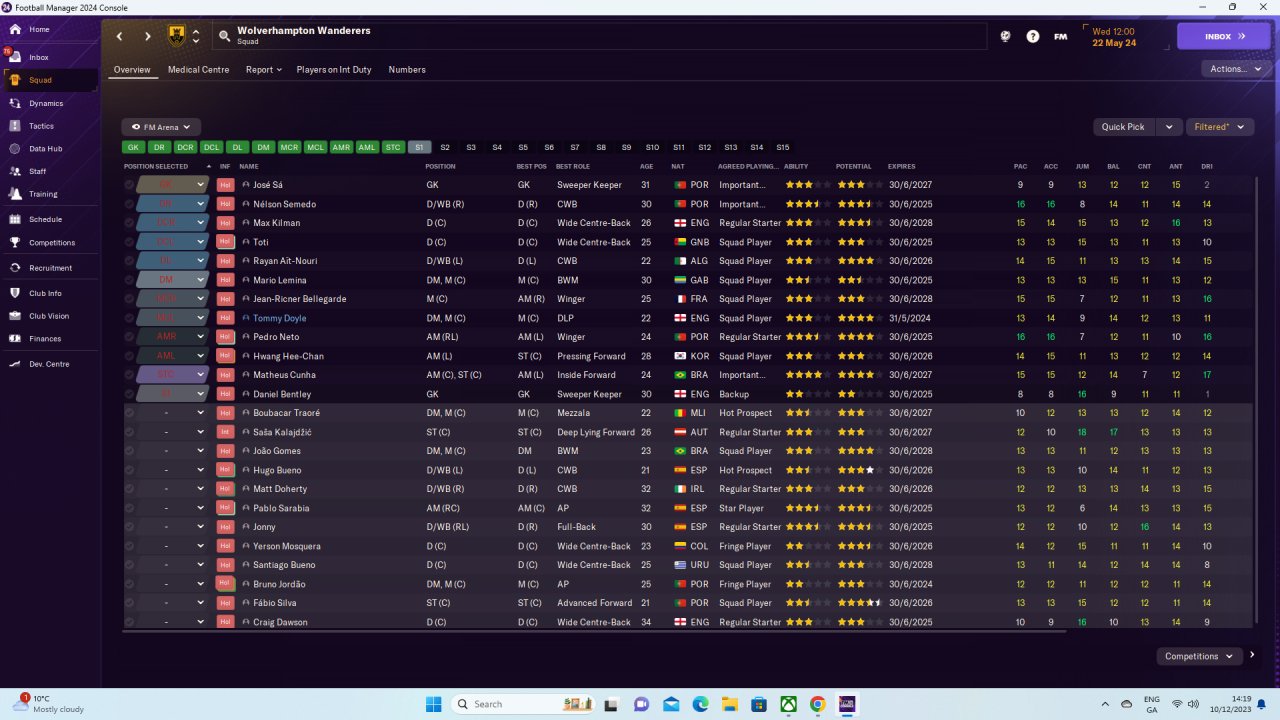The width and height of the screenshot is (1280, 720).
Task: Click the STC position chip
Action: (x=393, y=147)
